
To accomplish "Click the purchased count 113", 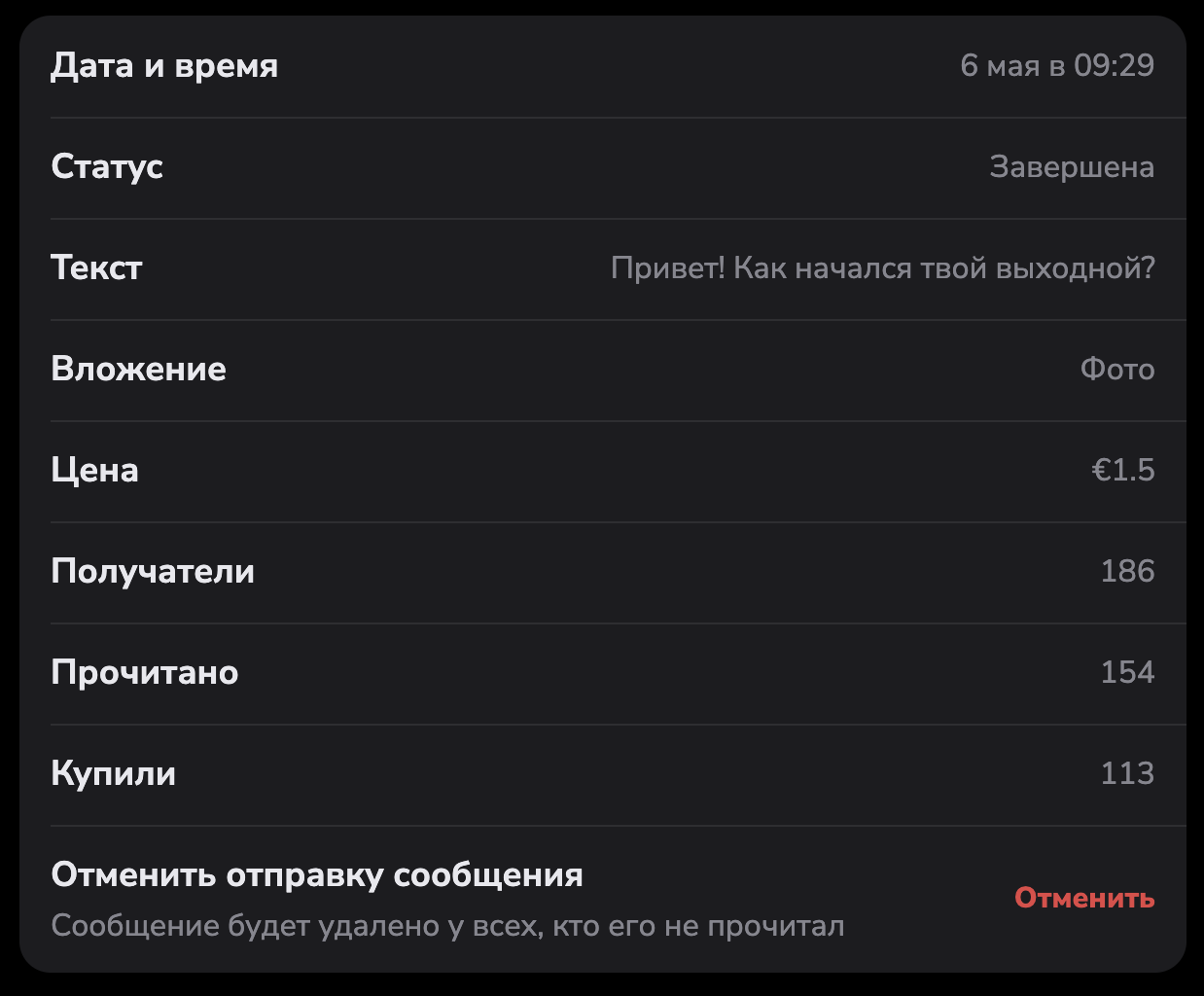I will (x=1127, y=773).
